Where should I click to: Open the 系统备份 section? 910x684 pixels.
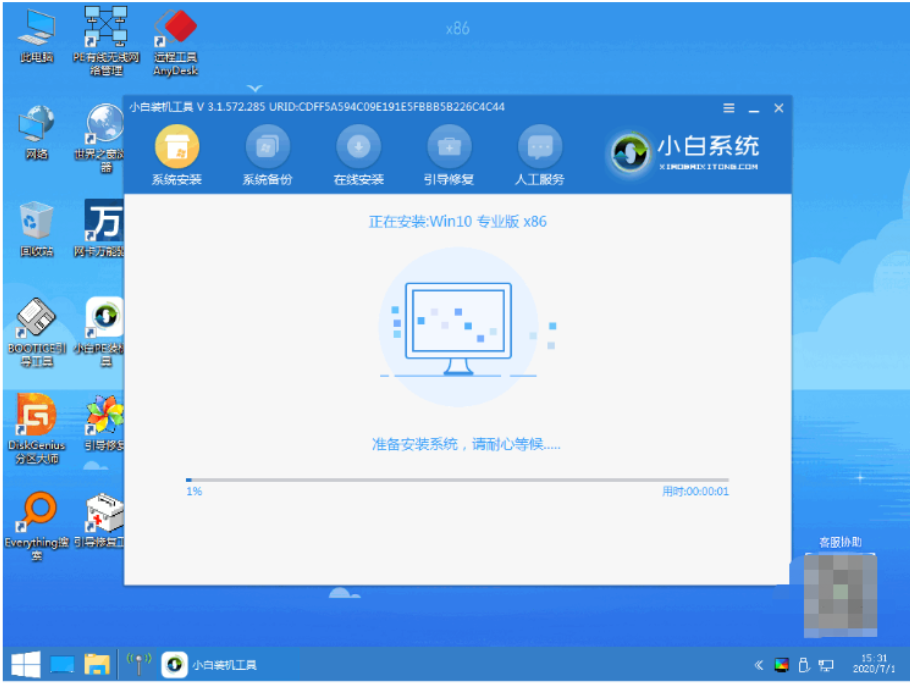[x=267, y=155]
